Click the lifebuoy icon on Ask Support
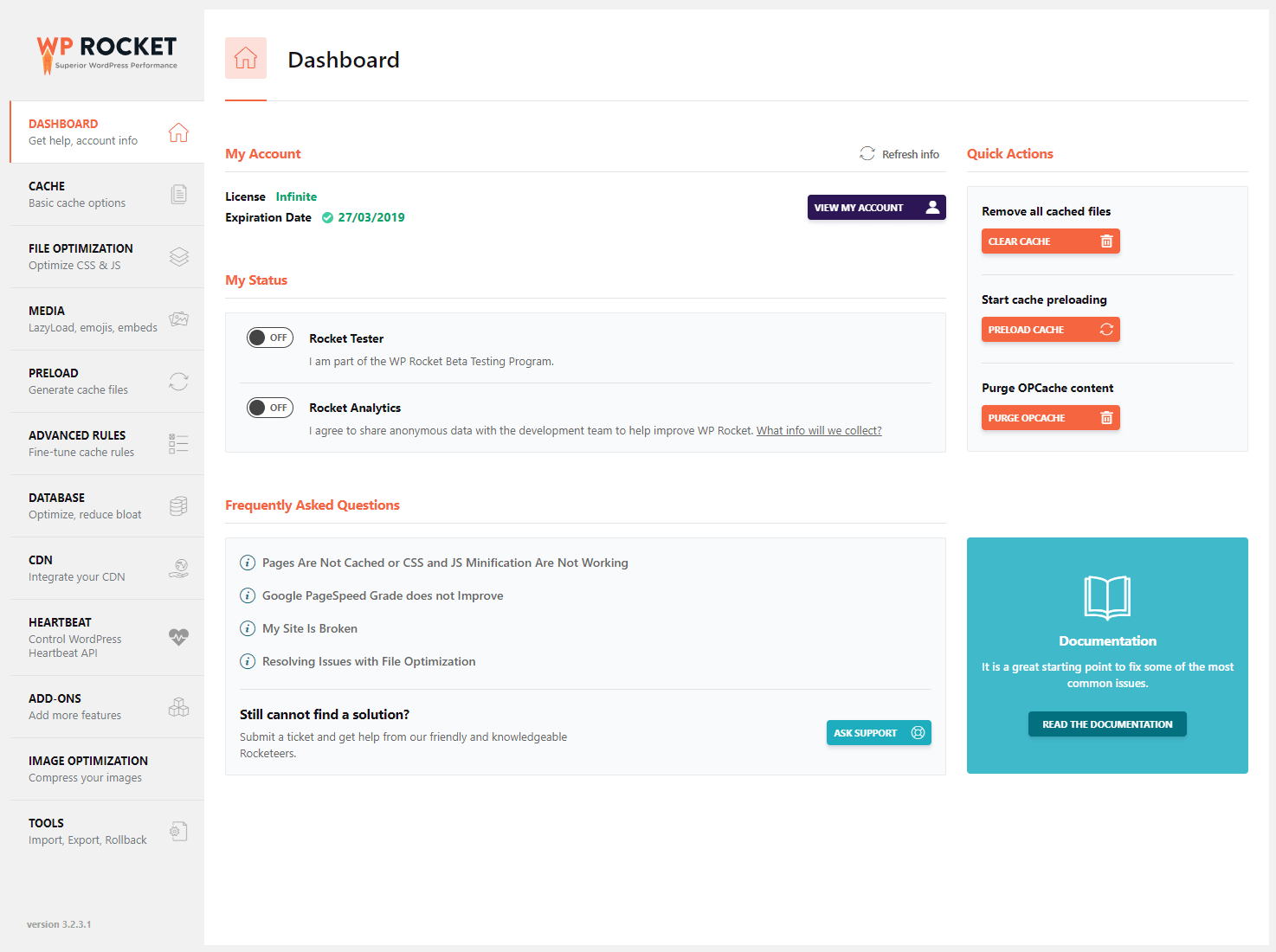Image resolution: width=1276 pixels, height=952 pixels. coord(918,733)
